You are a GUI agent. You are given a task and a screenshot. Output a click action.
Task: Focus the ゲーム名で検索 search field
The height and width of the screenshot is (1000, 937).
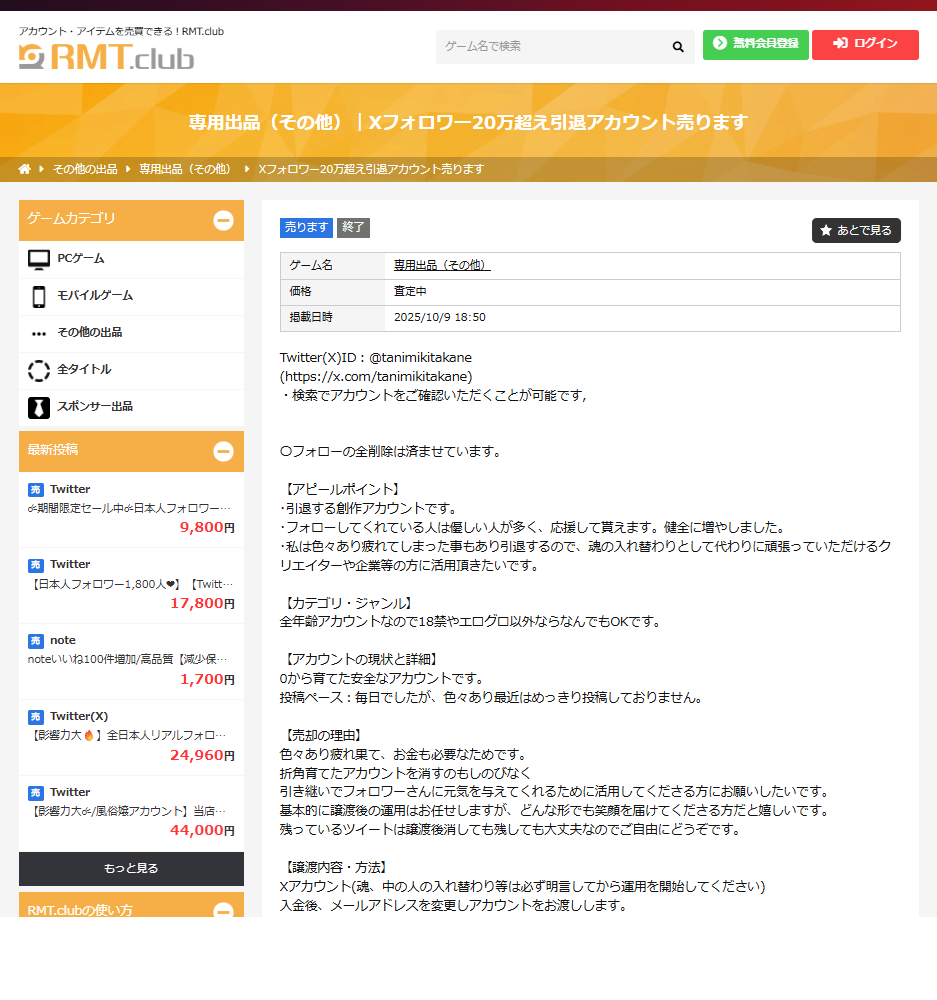[550, 47]
